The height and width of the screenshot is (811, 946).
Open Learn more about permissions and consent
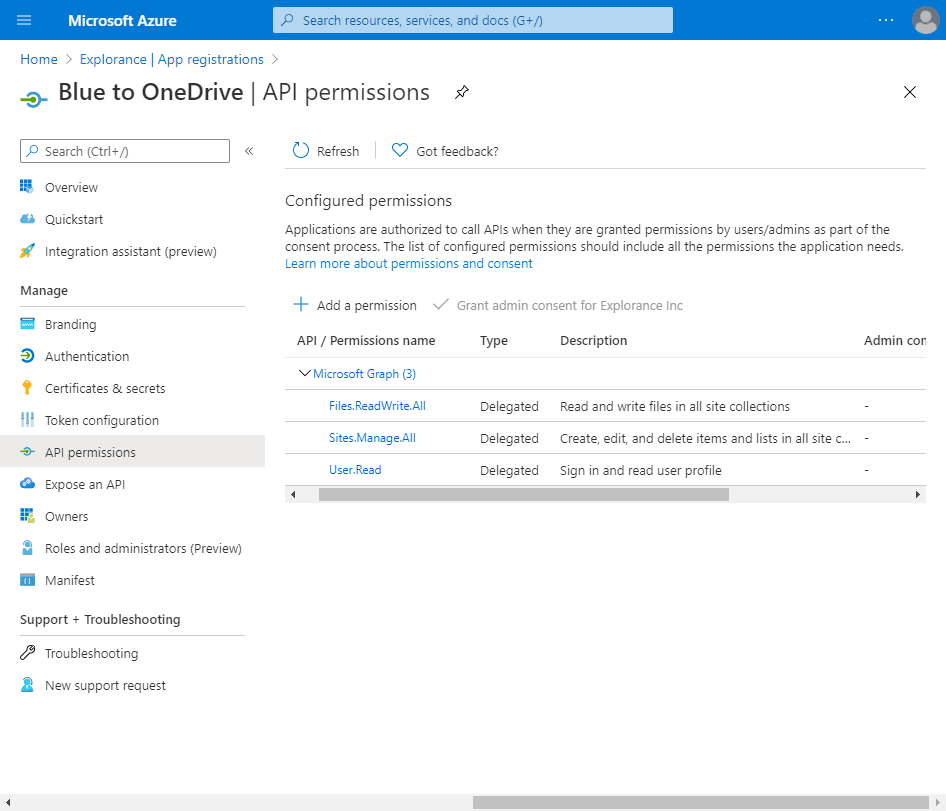[408, 263]
